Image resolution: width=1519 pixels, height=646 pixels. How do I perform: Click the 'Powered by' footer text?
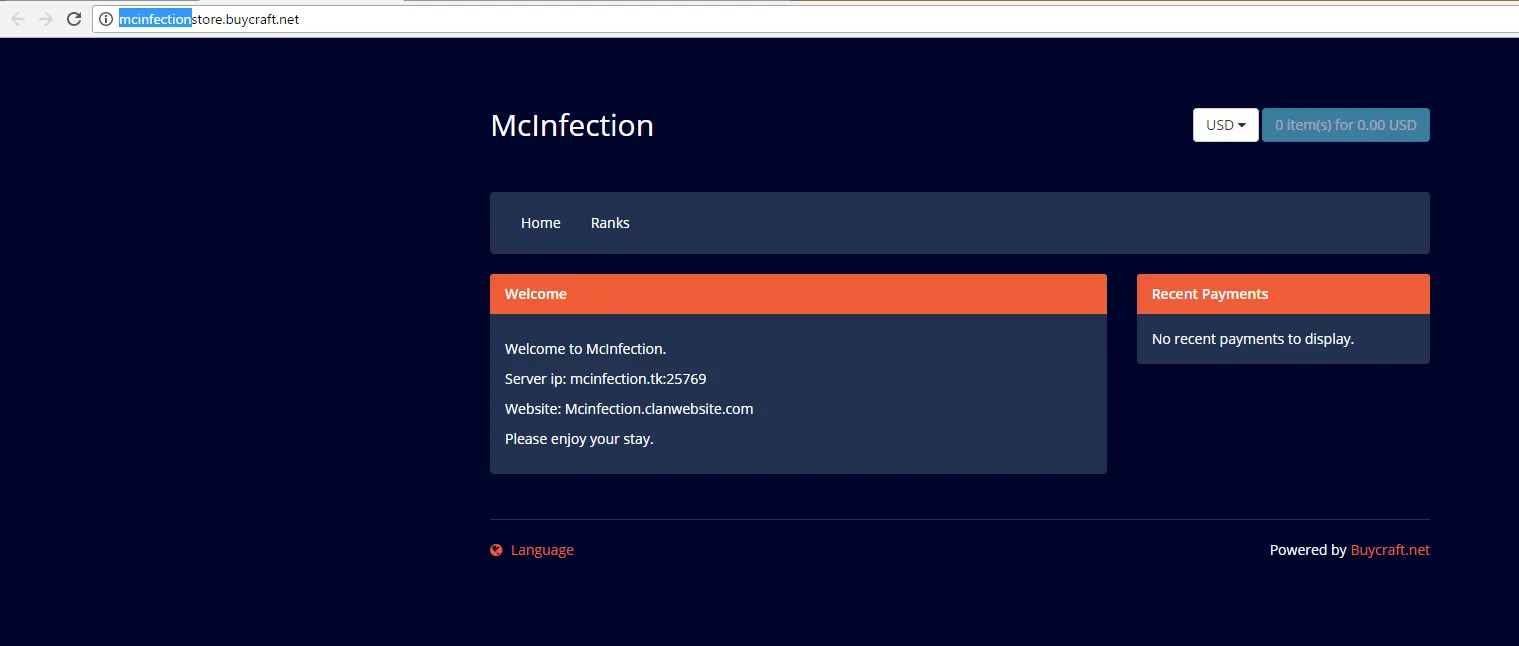pyautogui.click(x=1308, y=550)
